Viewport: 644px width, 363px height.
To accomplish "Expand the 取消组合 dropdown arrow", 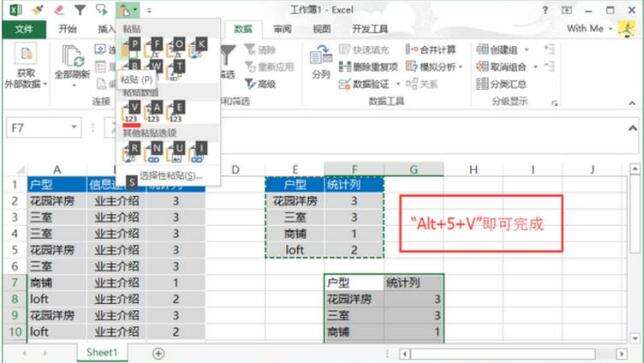I will [535, 67].
